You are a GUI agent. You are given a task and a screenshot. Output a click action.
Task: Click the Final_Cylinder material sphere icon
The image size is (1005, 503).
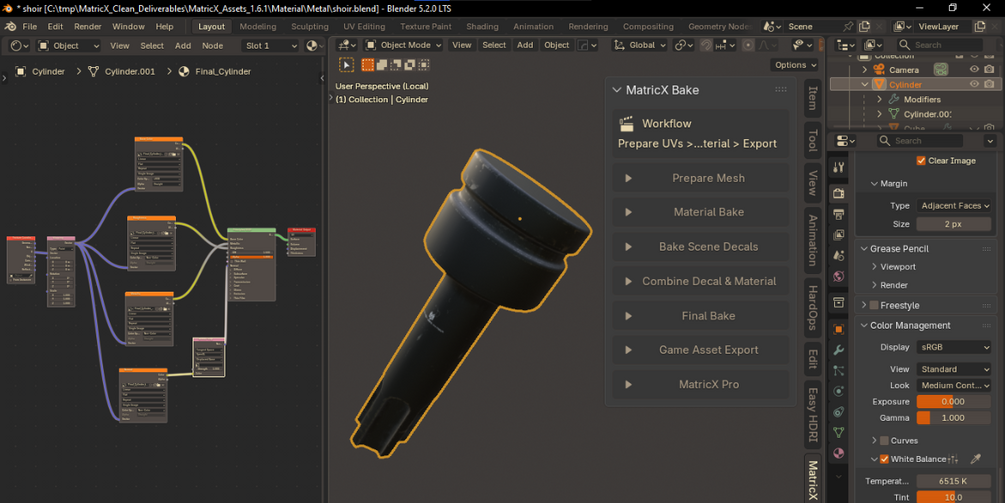click(184, 71)
